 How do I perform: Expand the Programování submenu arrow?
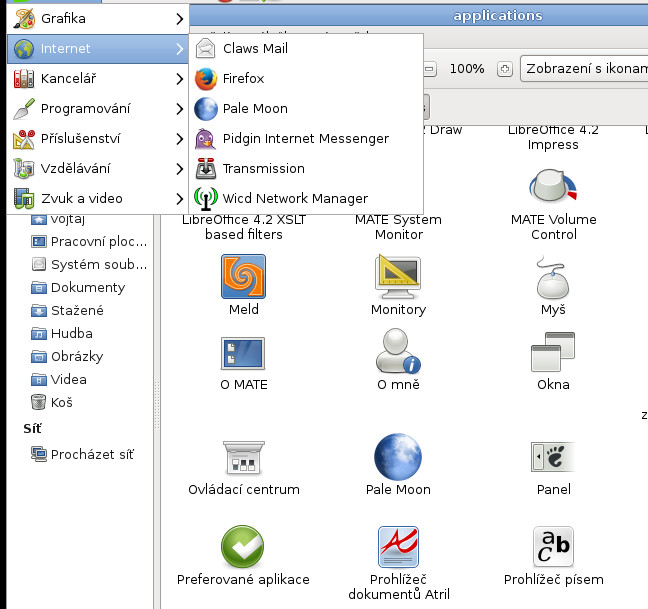(x=179, y=109)
